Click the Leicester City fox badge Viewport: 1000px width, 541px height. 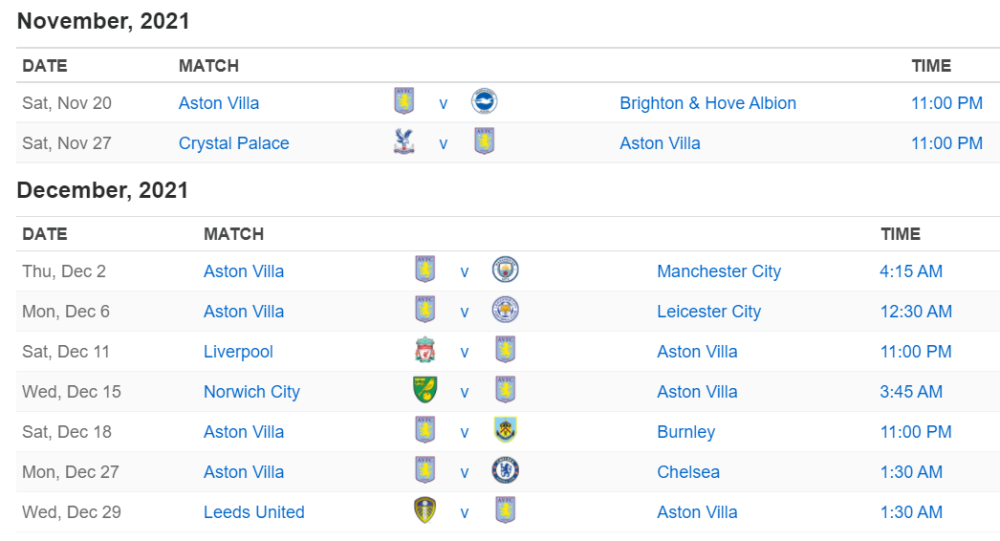[505, 310]
